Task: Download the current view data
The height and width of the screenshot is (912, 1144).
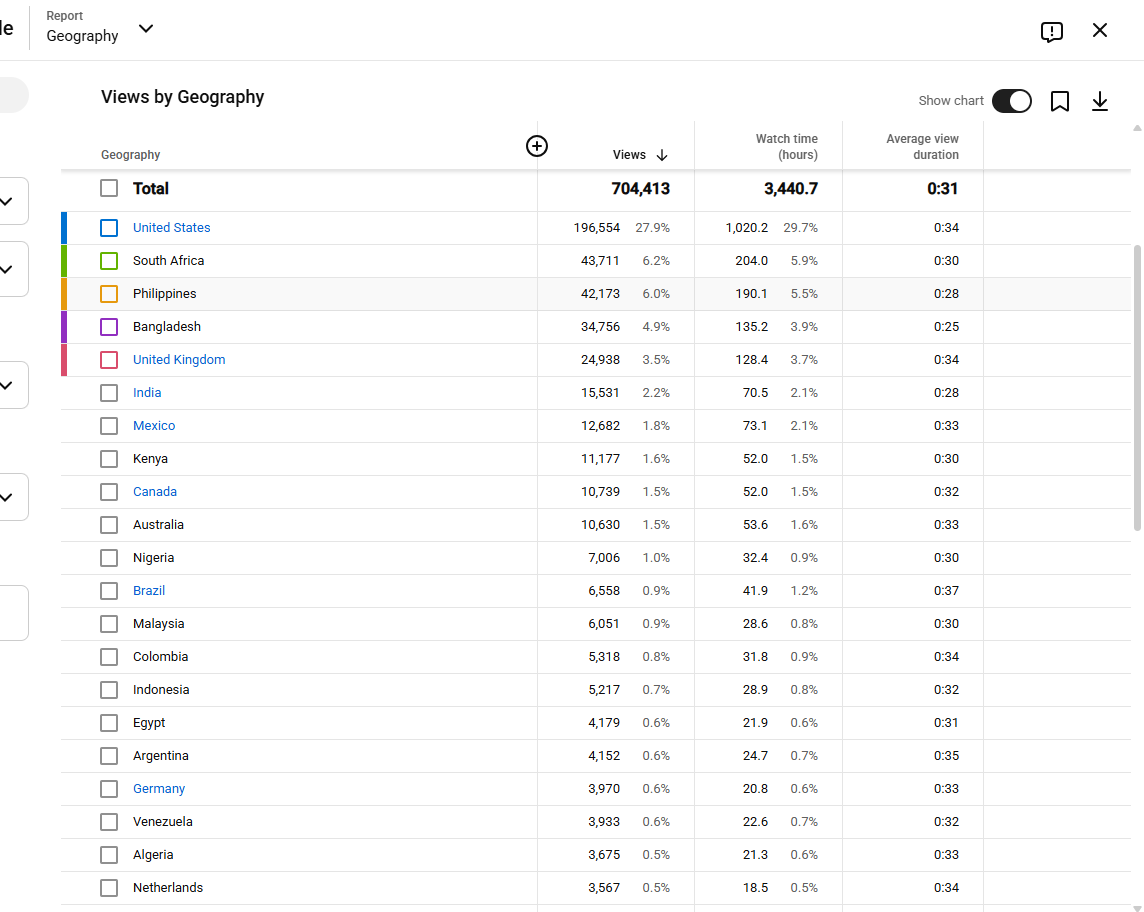Action: click(x=1099, y=101)
